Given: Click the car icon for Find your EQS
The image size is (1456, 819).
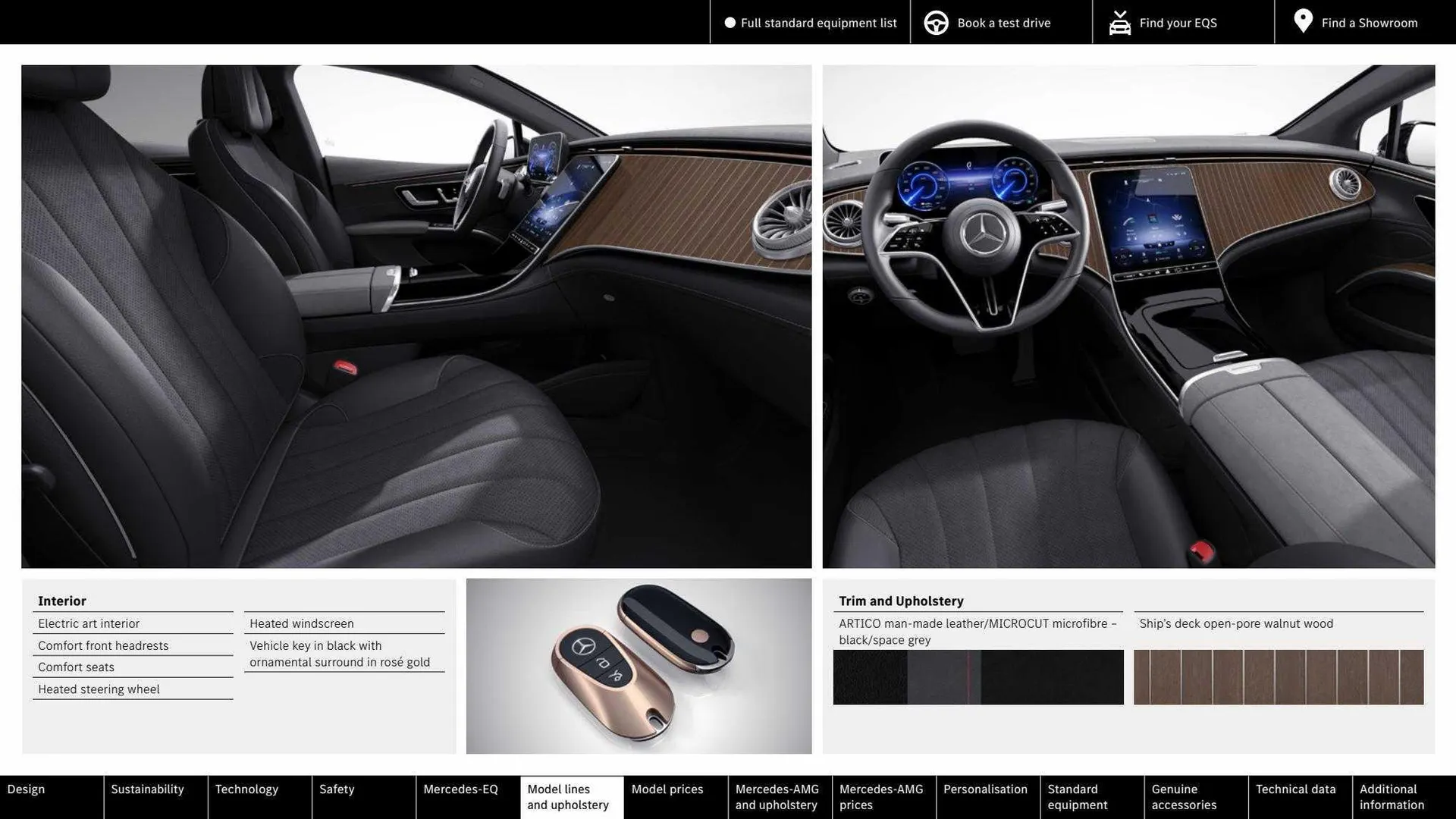Looking at the screenshot, I should pyautogui.click(x=1119, y=23).
